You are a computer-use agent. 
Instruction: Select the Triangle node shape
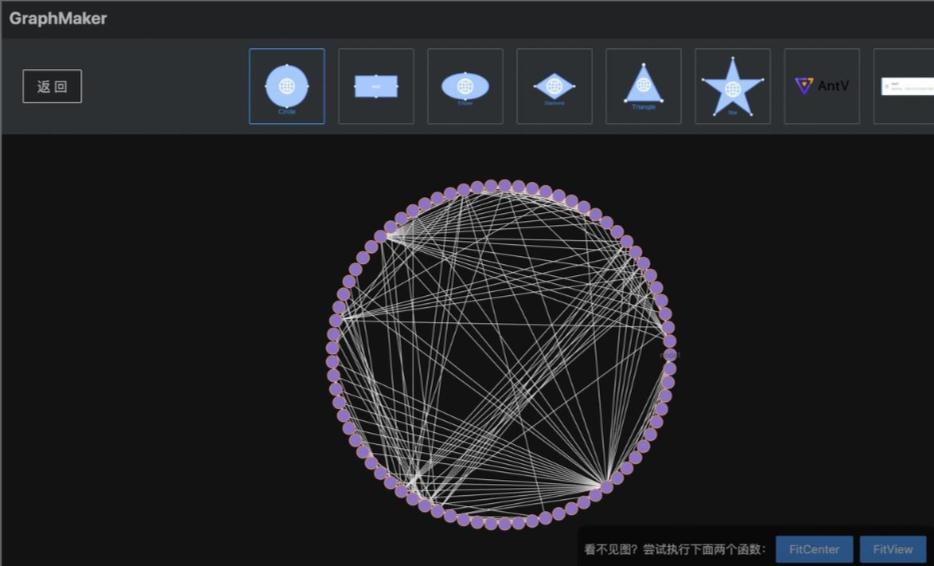tap(643, 86)
